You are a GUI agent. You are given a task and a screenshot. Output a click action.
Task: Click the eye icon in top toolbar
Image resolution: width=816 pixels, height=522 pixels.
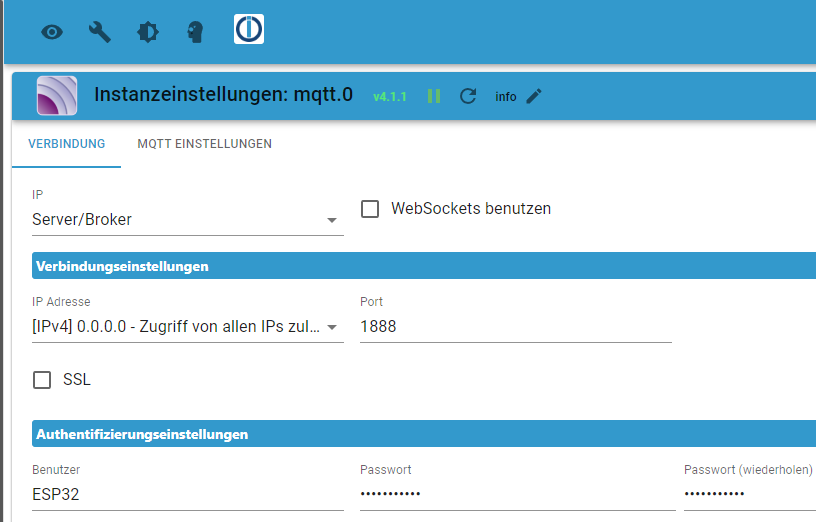(x=52, y=32)
